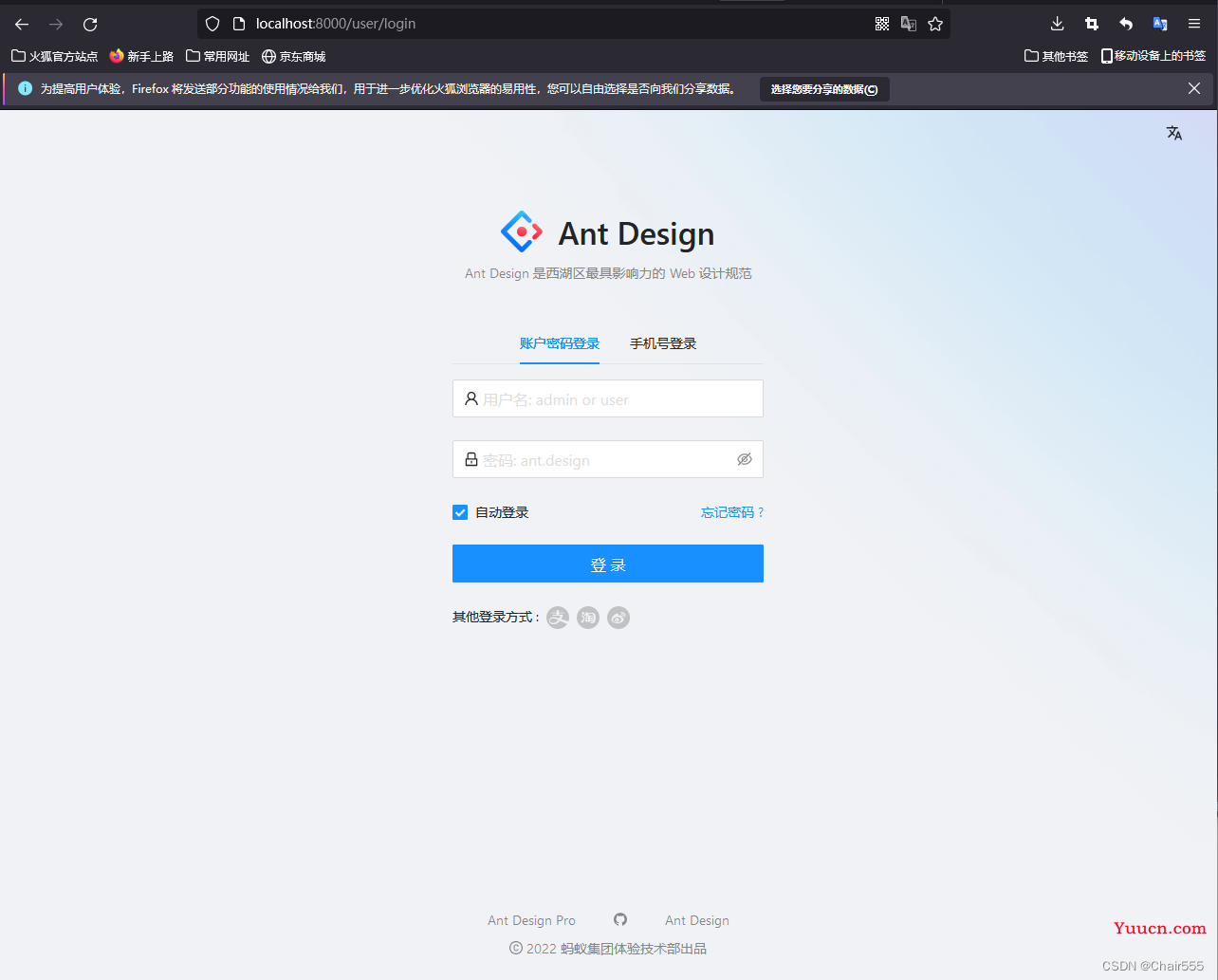Click the Ant Design 是西湖区最具影响力的 subtitle
Image resolution: width=1218 pixels, height=980 pixels.
(x=608, y=273)
